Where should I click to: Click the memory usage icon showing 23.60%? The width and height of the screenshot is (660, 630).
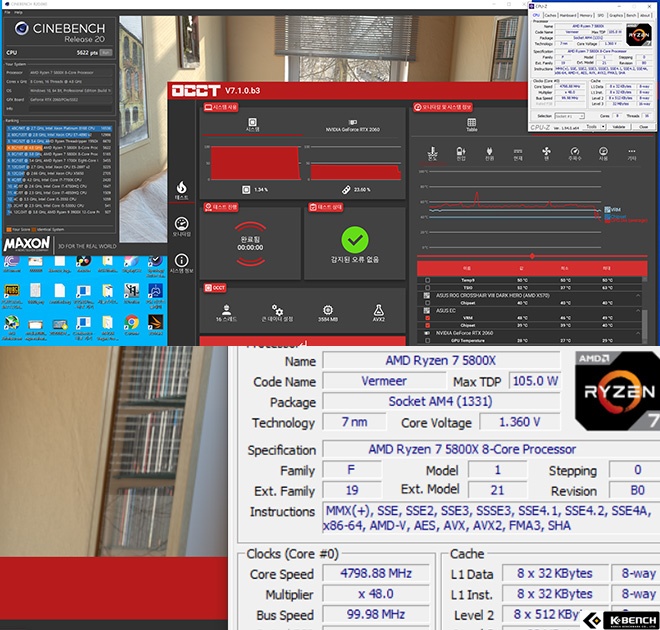coord(346,190)
